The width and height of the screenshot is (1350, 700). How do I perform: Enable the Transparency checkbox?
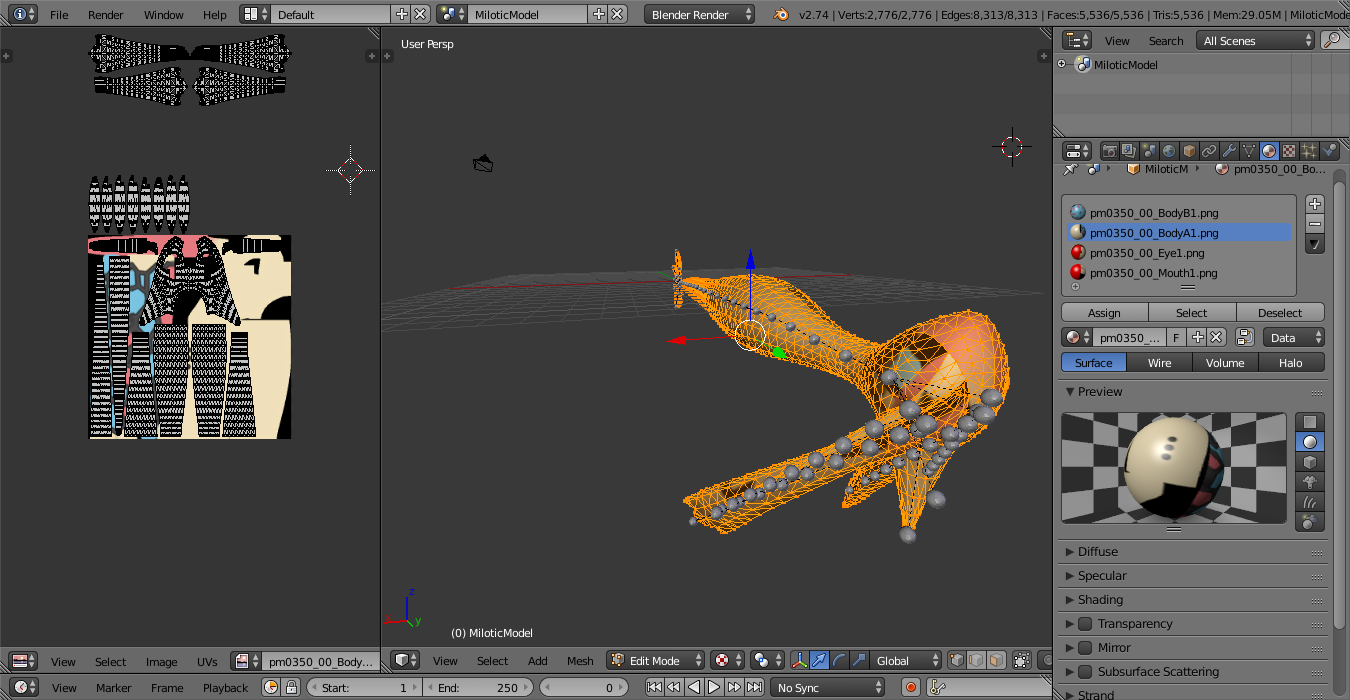point(1085,624)
